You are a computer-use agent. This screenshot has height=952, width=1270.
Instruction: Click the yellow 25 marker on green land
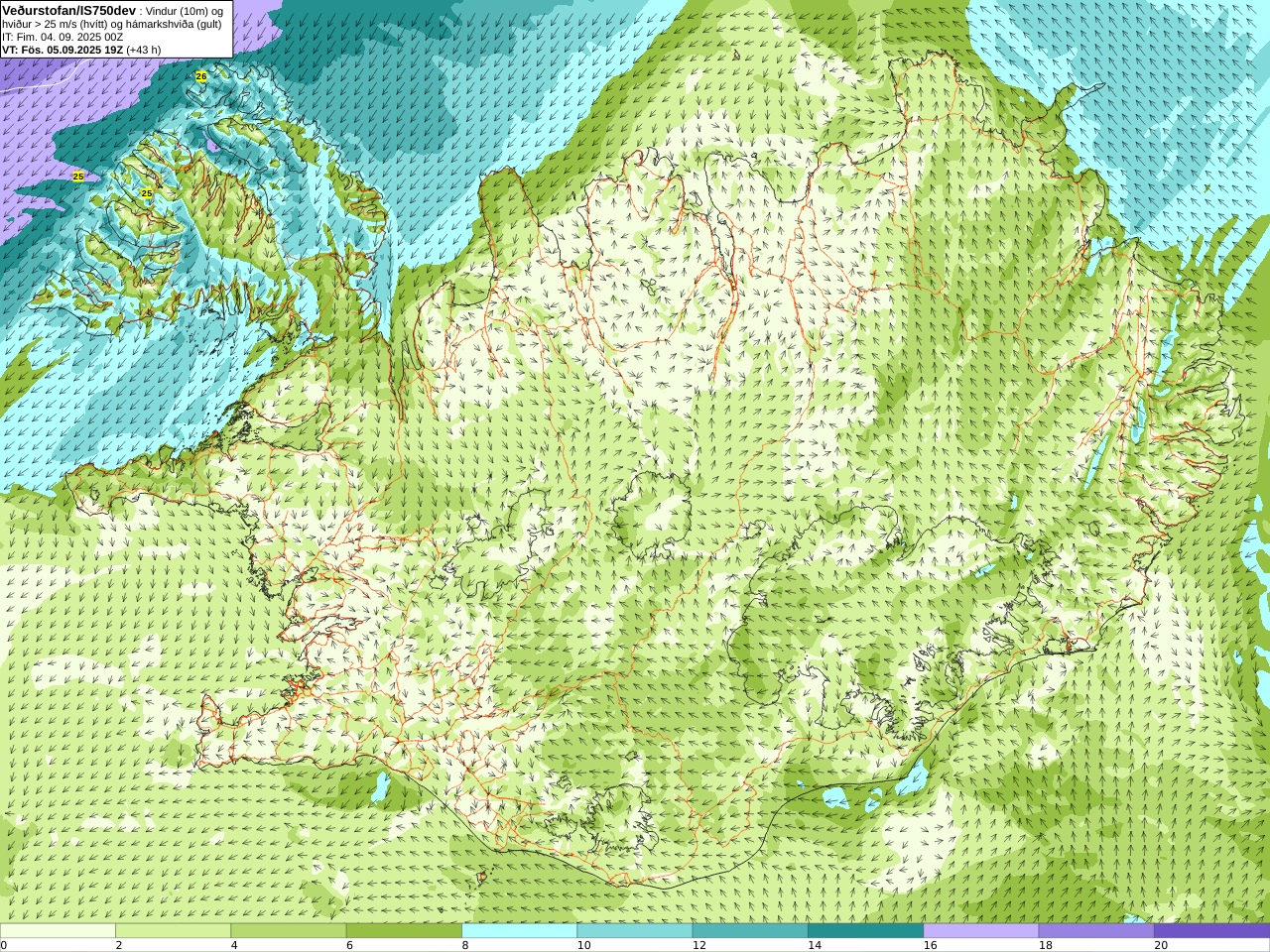147,193
